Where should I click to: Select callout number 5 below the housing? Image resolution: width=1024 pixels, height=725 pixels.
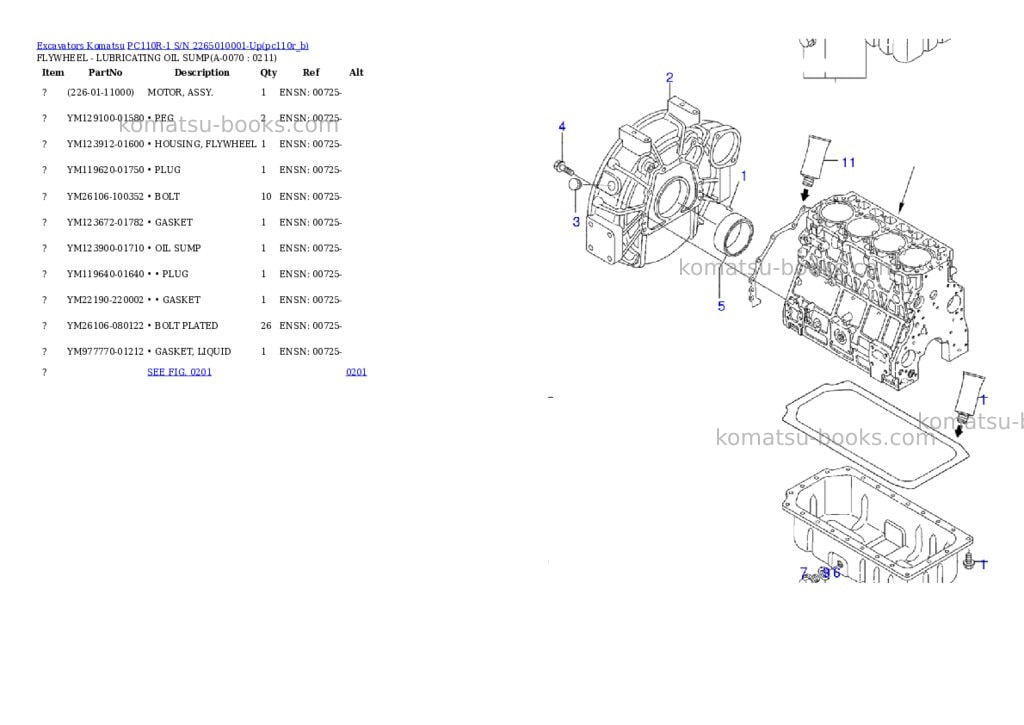[x=721, y=306]
